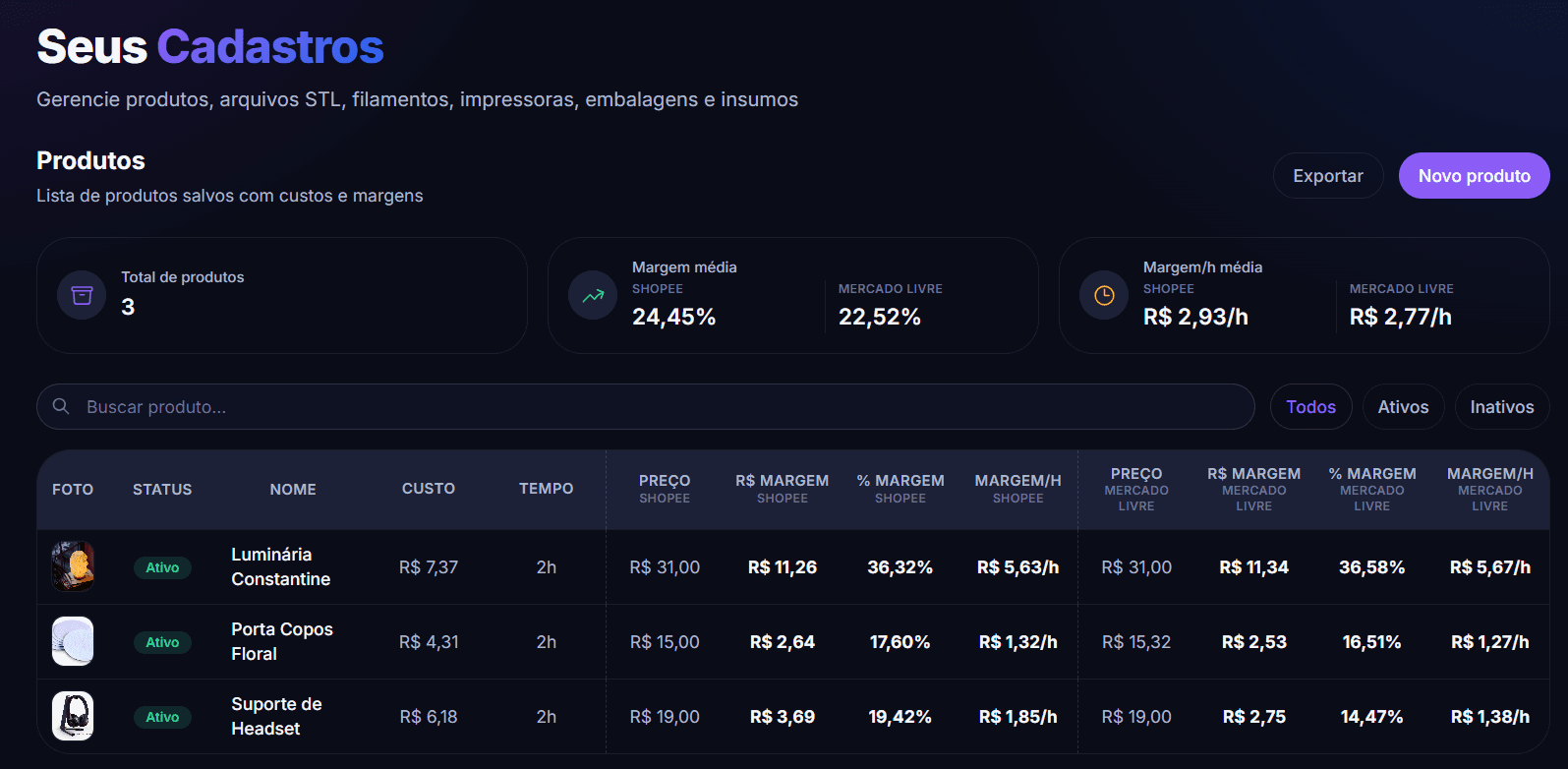1568x769 pixels.
Task: Click the magnifier icon in the search bar
Action: point(61,406)
